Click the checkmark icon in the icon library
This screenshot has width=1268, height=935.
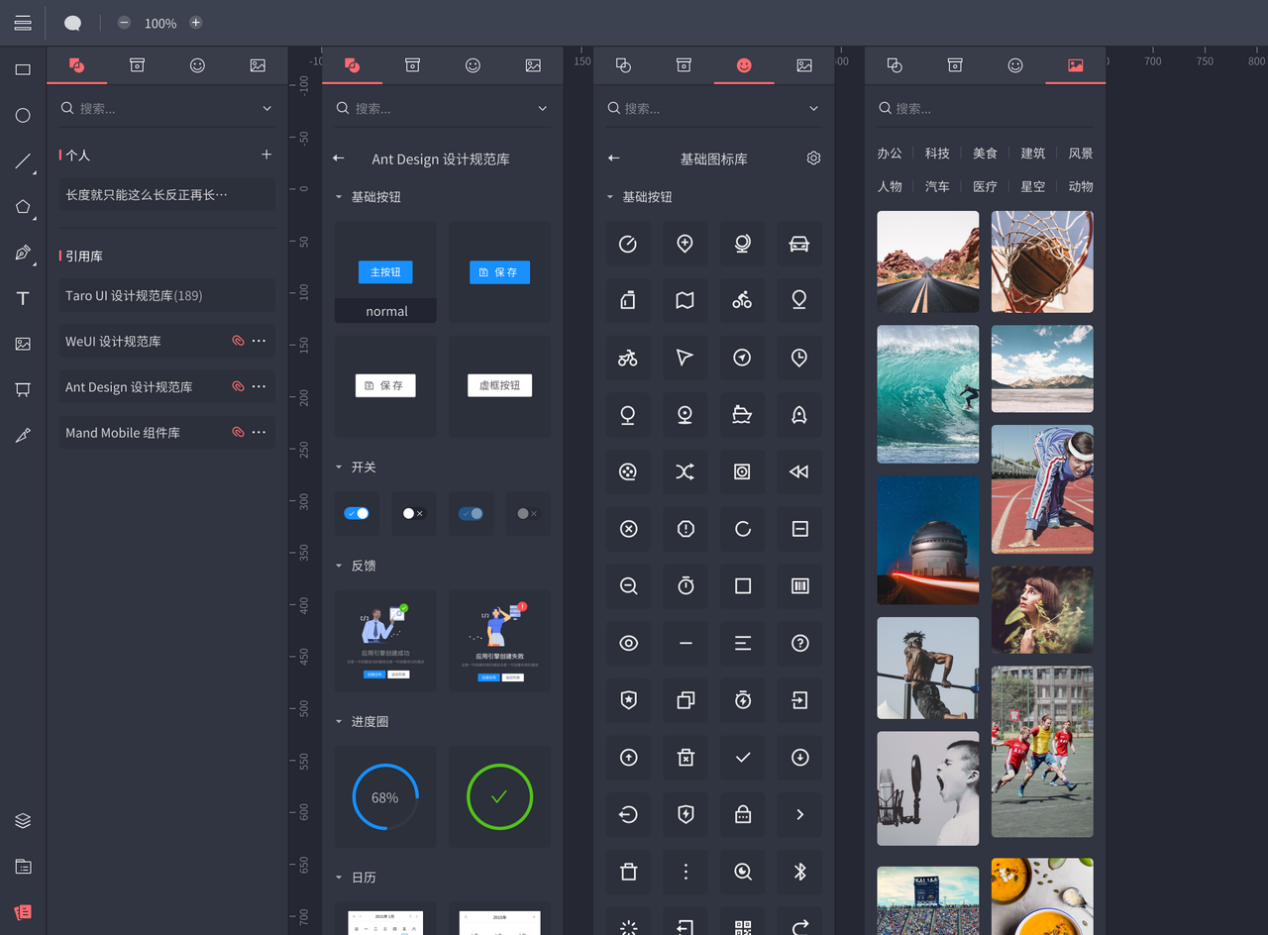click(742, 758)
